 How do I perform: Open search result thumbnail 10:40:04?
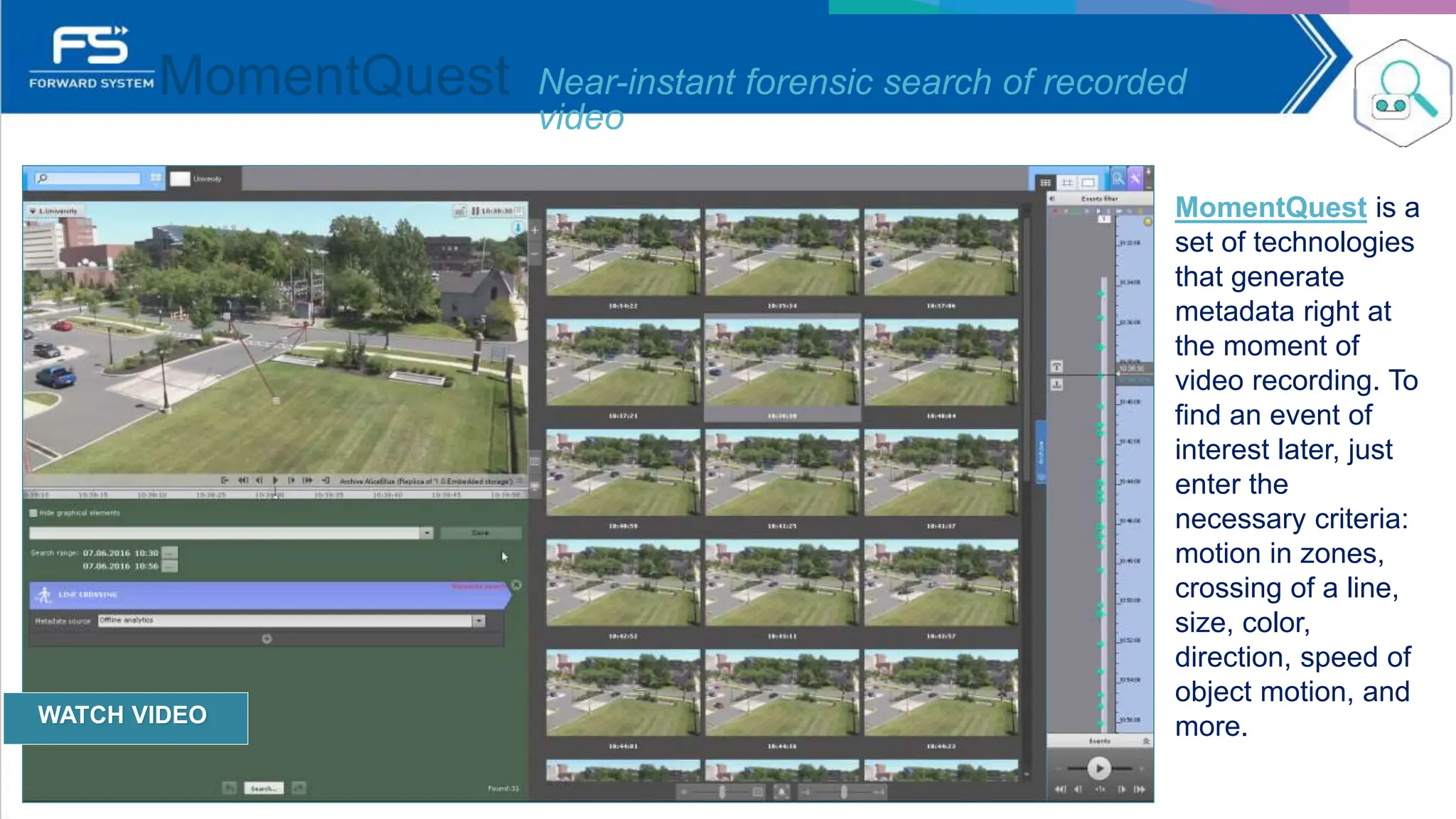coord(941,363)
